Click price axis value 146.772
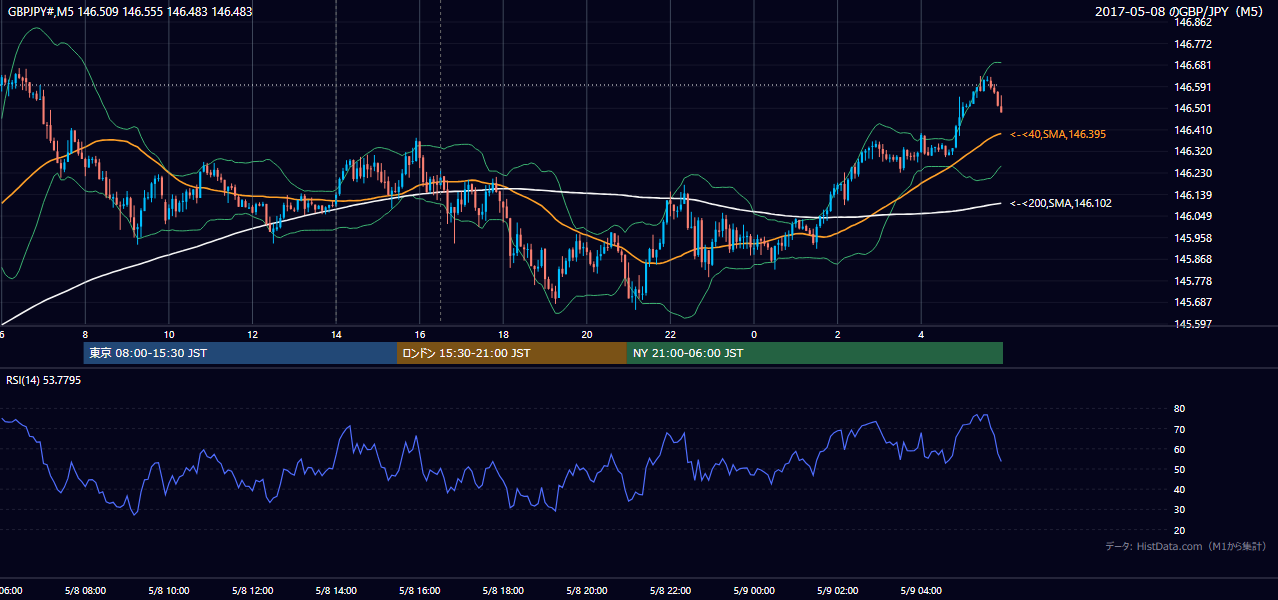Image resolution: width=1278 pixels, height=600 pixels. (1193, 44)
